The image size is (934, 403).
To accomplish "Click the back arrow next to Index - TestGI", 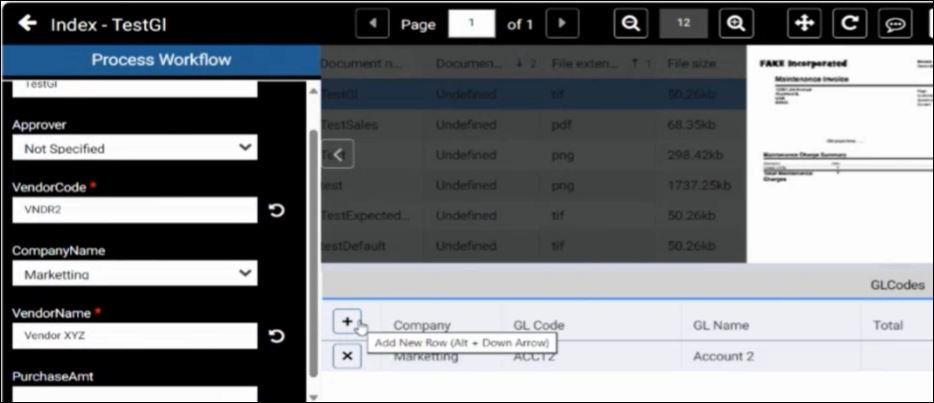I will click(x=27, y=23).
